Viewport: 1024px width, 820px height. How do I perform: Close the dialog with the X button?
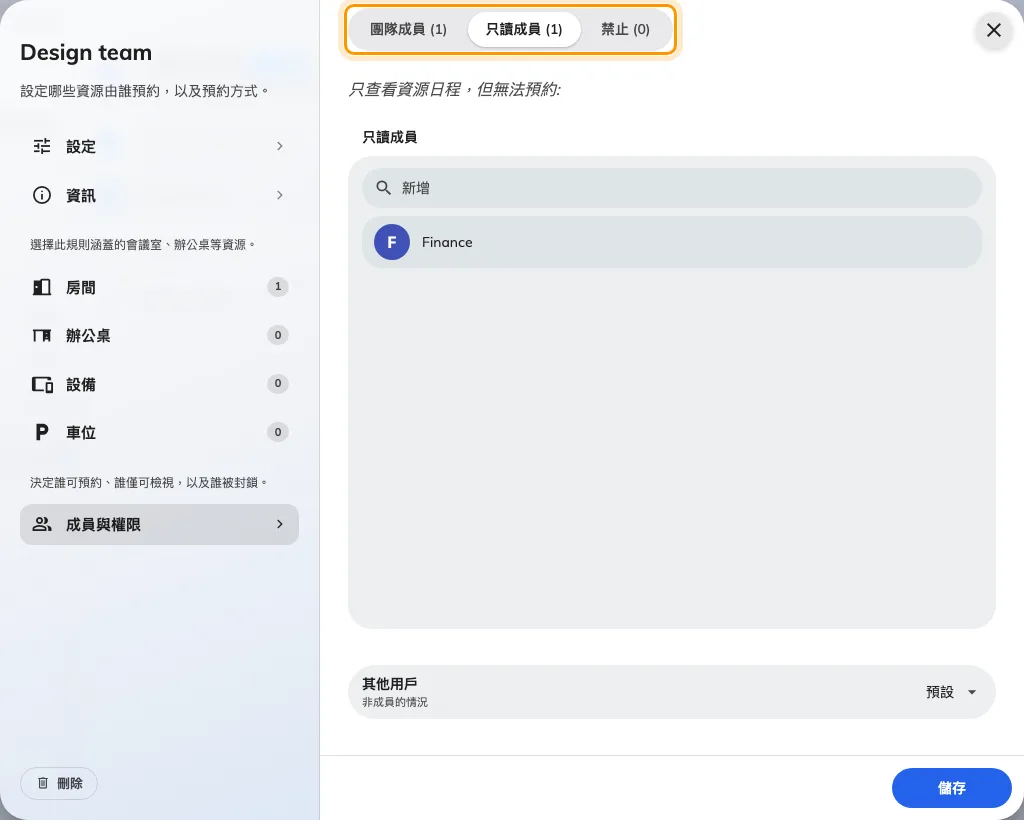click(993, 30)
